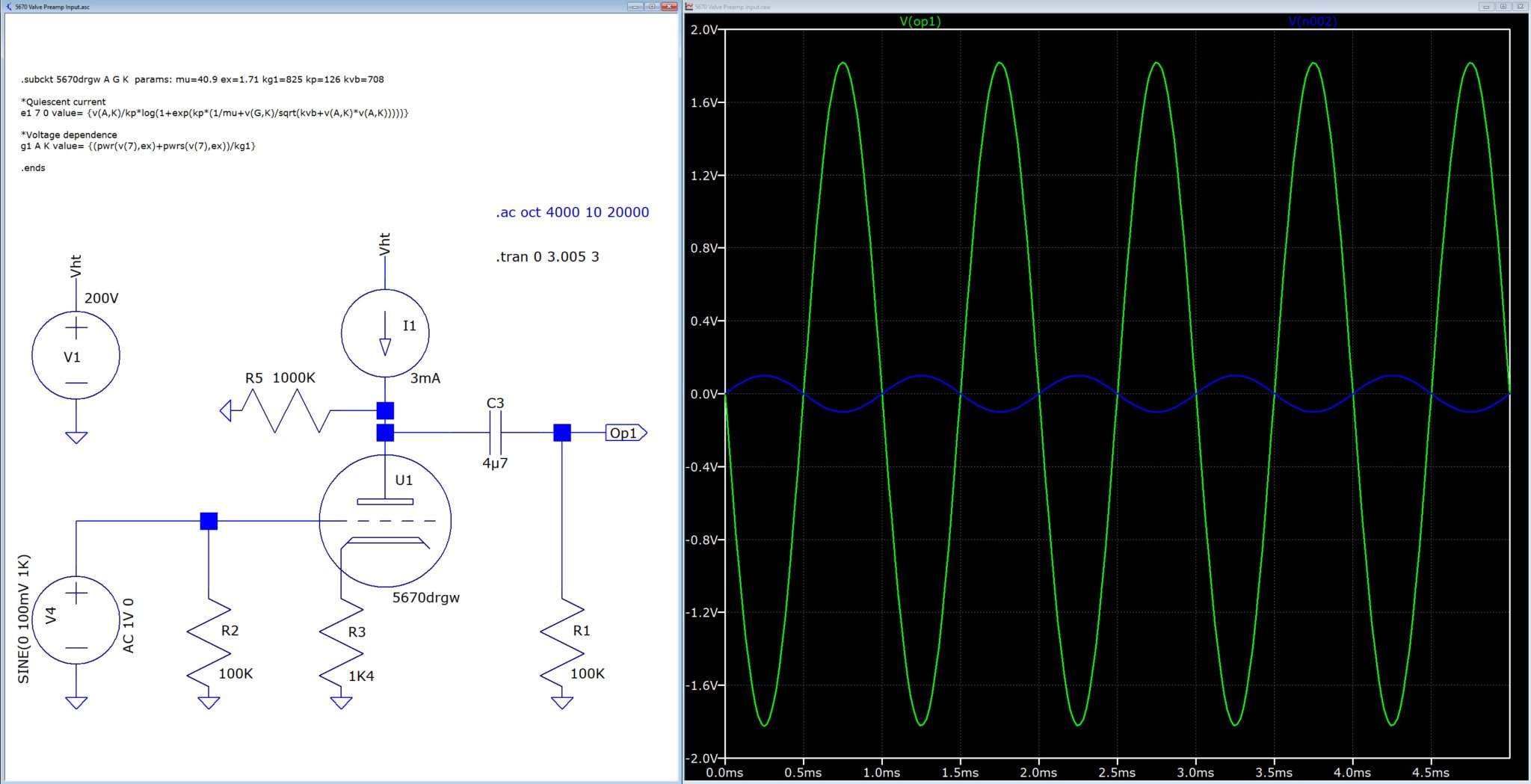The width and height of the screenshot is (1531, 784).
Task: Select resistor R5 symbol
Action: pos(287,410)
